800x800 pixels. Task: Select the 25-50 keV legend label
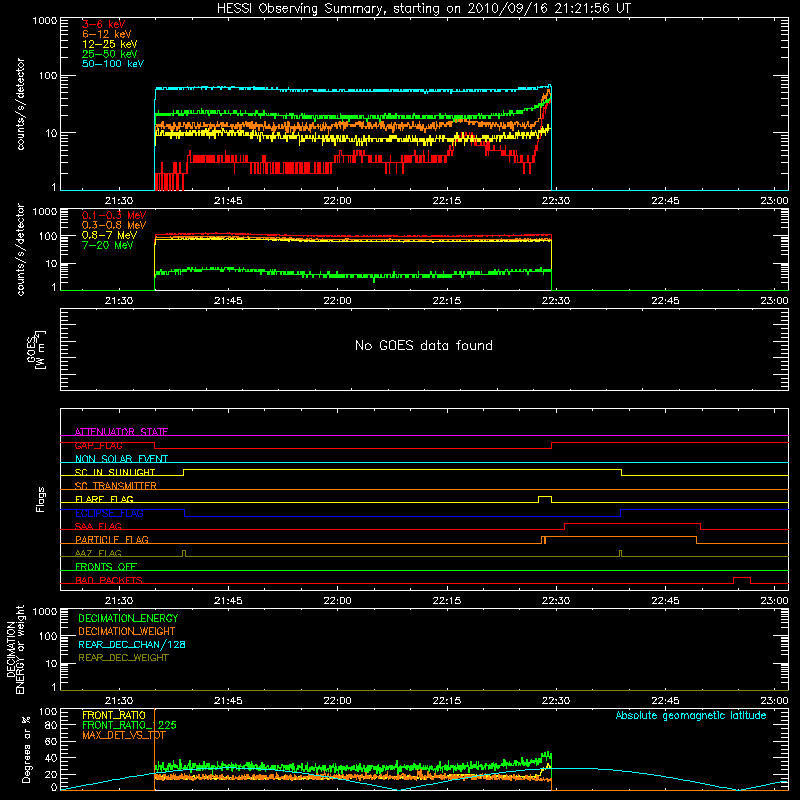click(110, 54)
